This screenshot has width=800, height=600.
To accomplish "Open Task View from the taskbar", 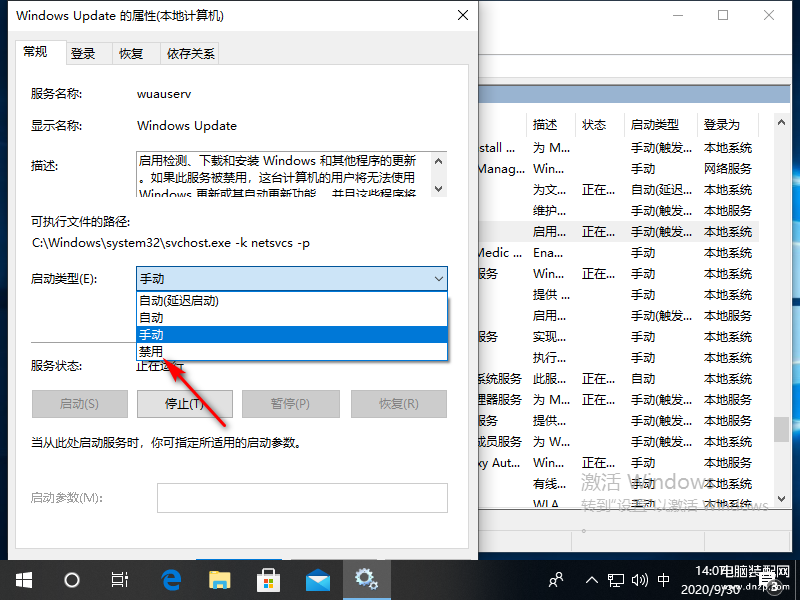I will click(x=119, y=580).
